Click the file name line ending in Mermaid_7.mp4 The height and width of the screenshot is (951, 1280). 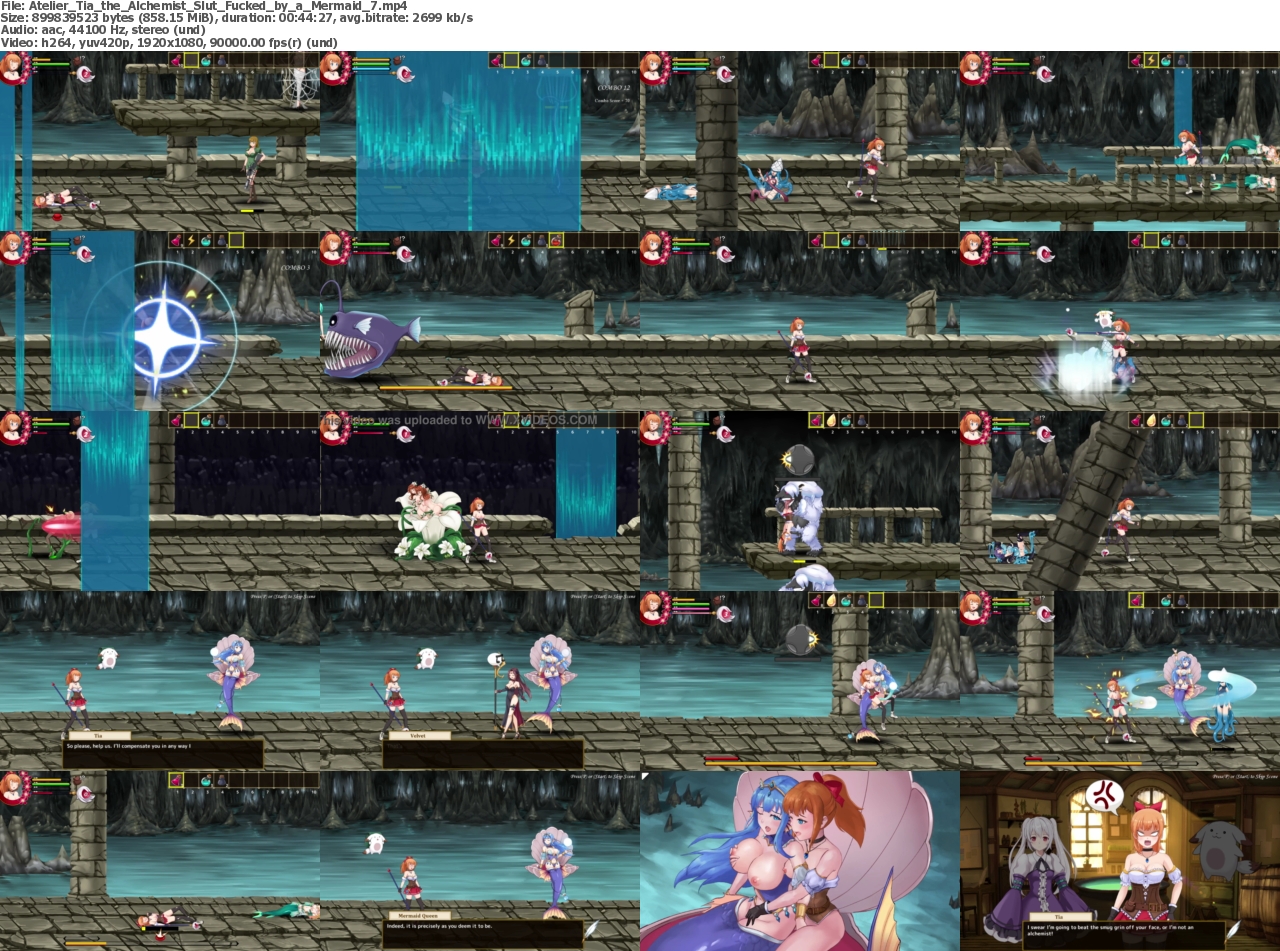pos(204,6)
